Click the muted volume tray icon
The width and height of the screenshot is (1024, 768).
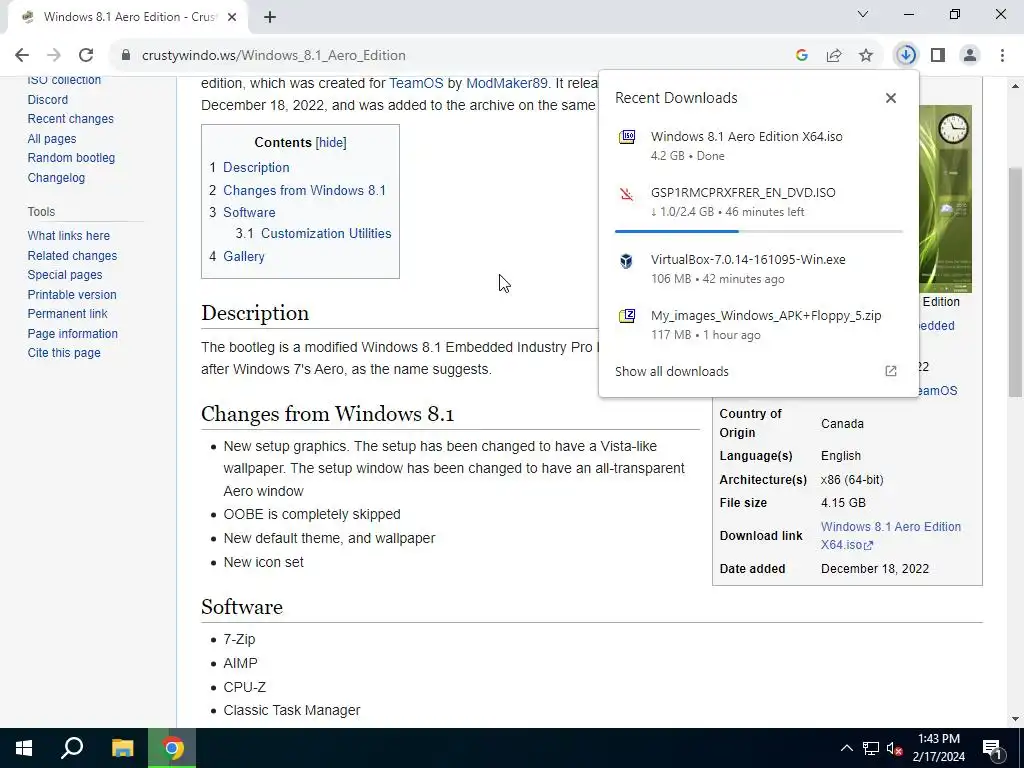(894, 748)
